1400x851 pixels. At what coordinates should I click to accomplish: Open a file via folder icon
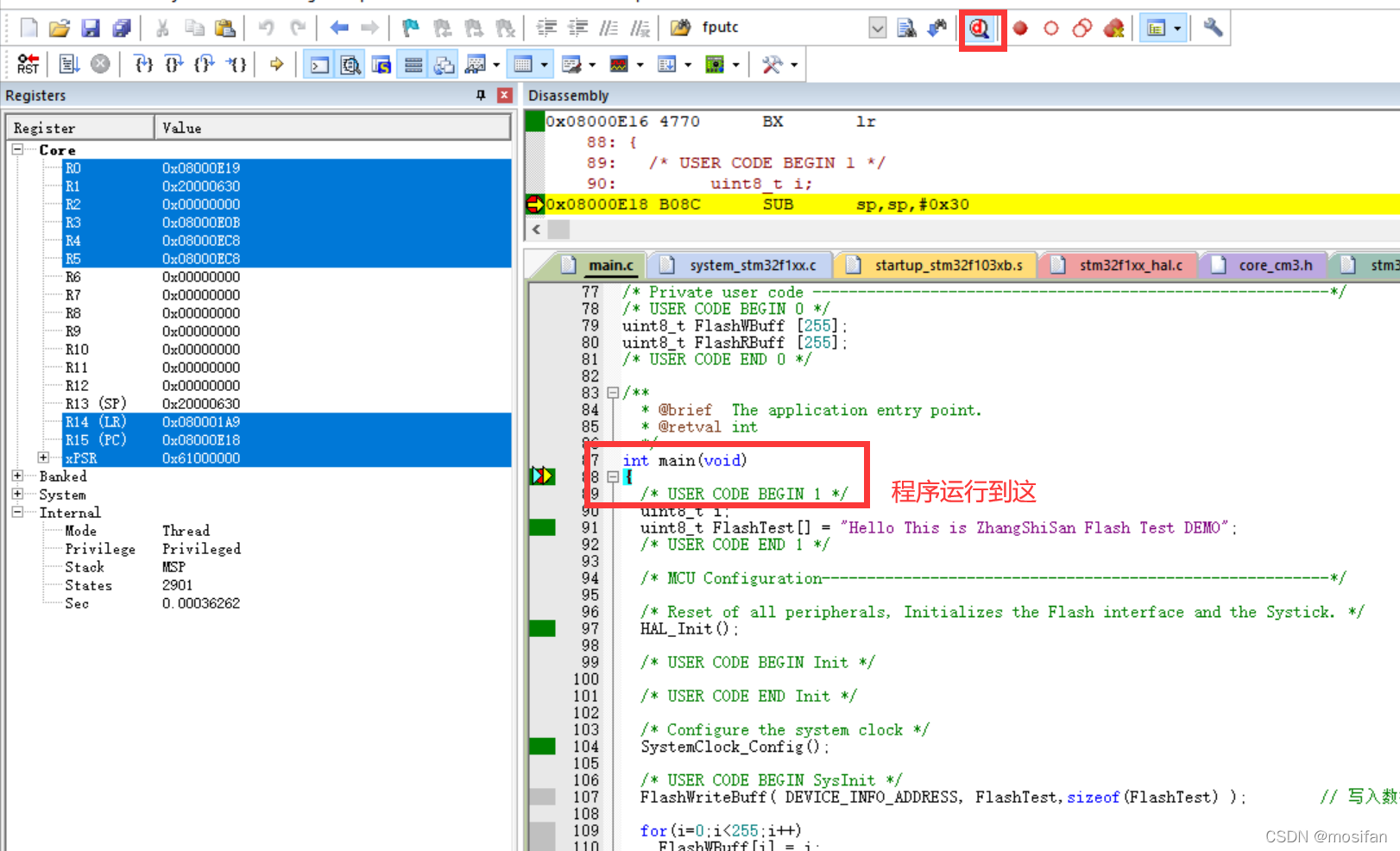[x=59, y=28]
